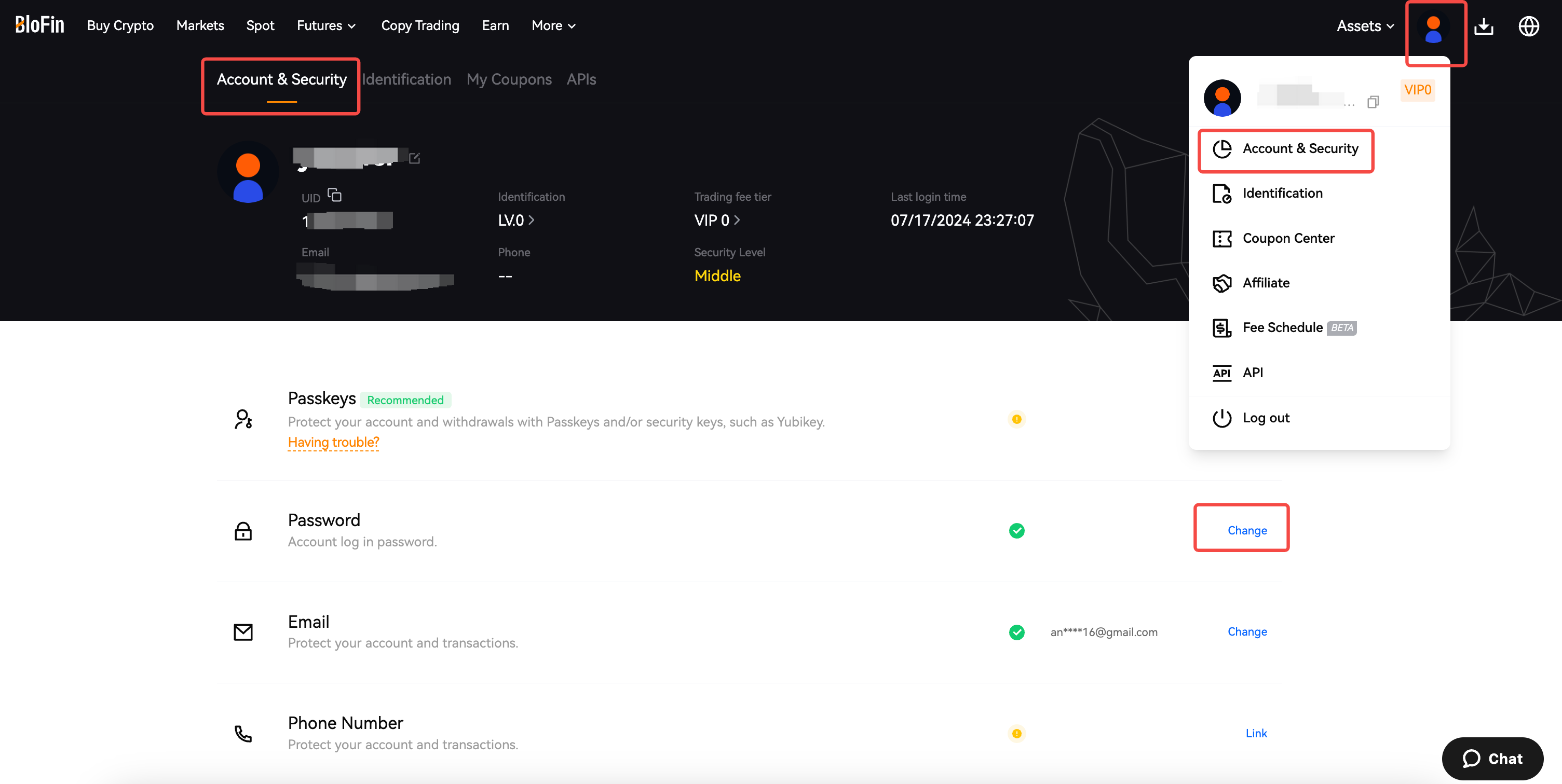Switch to the Identification tab

click(406, 79)
